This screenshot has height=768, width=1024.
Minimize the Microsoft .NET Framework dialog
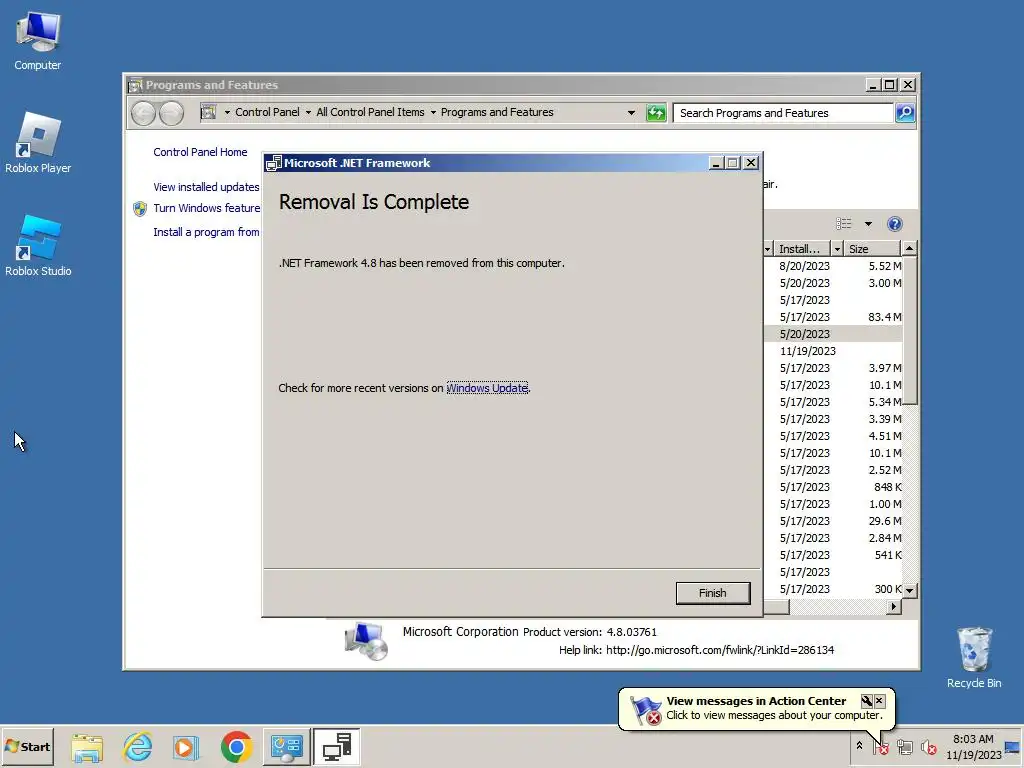(716, 163)
